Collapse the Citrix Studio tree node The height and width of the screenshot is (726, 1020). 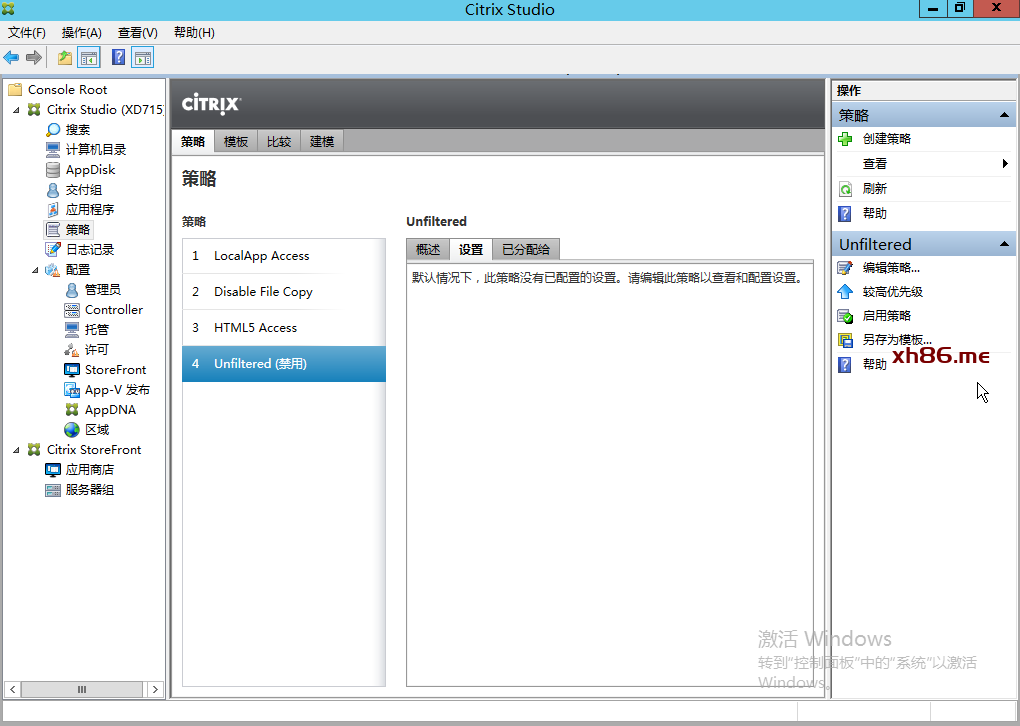[x=17, y=110]
